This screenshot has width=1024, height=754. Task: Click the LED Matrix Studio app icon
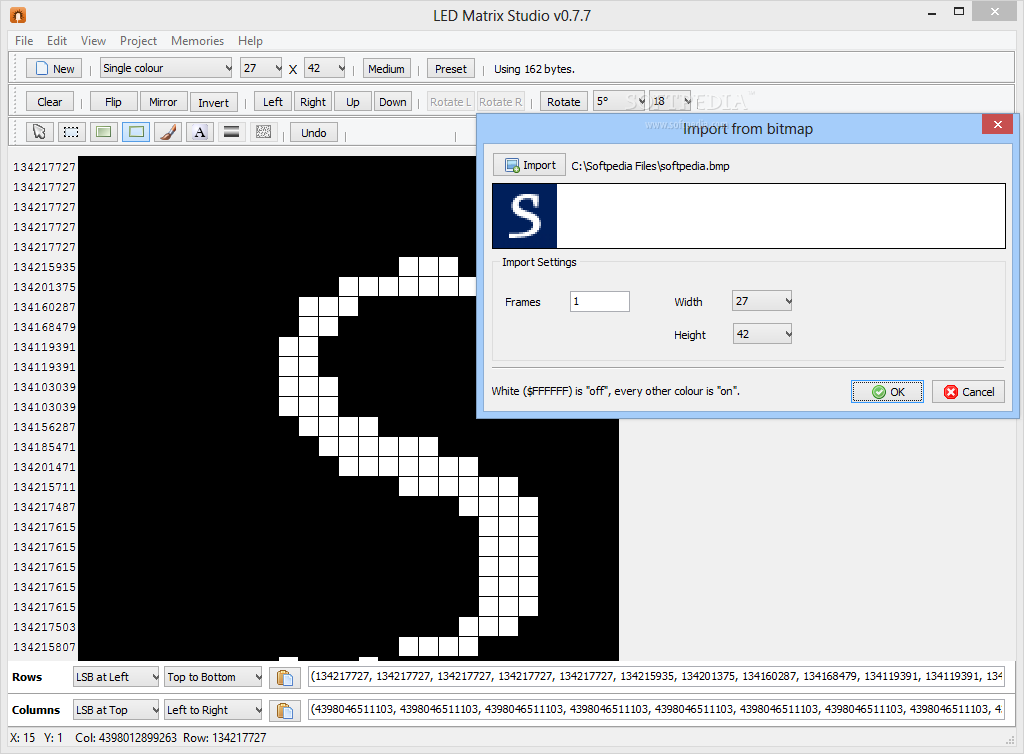pyautogui.click(x=18, y=15)
